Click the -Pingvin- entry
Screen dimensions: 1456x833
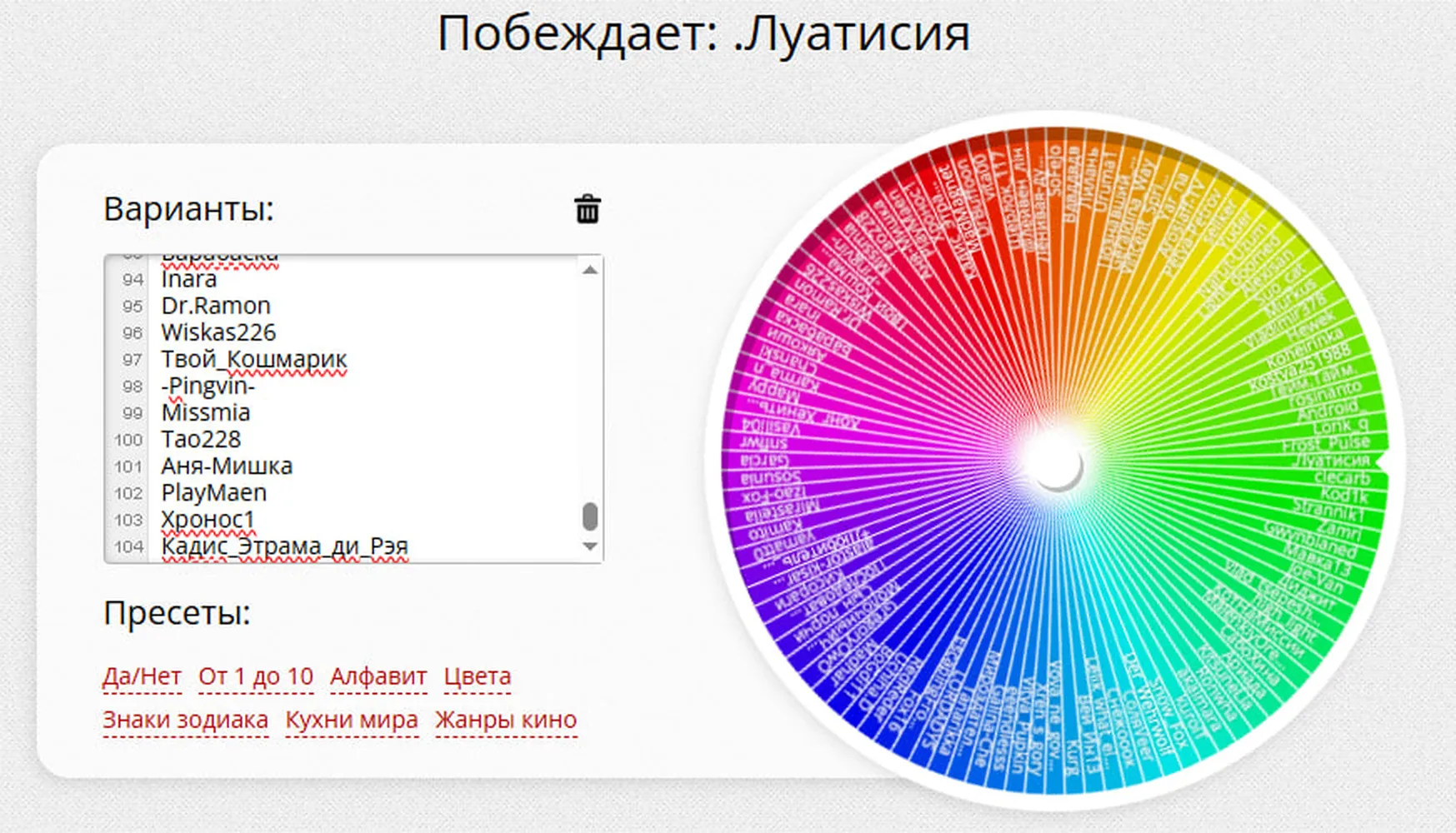tap(208, 386)
